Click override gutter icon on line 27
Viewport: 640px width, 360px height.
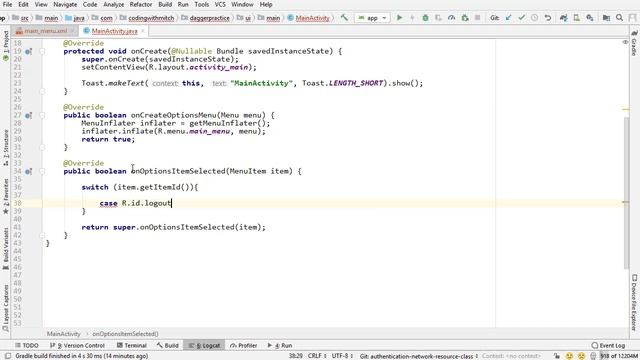click(28, 116)
